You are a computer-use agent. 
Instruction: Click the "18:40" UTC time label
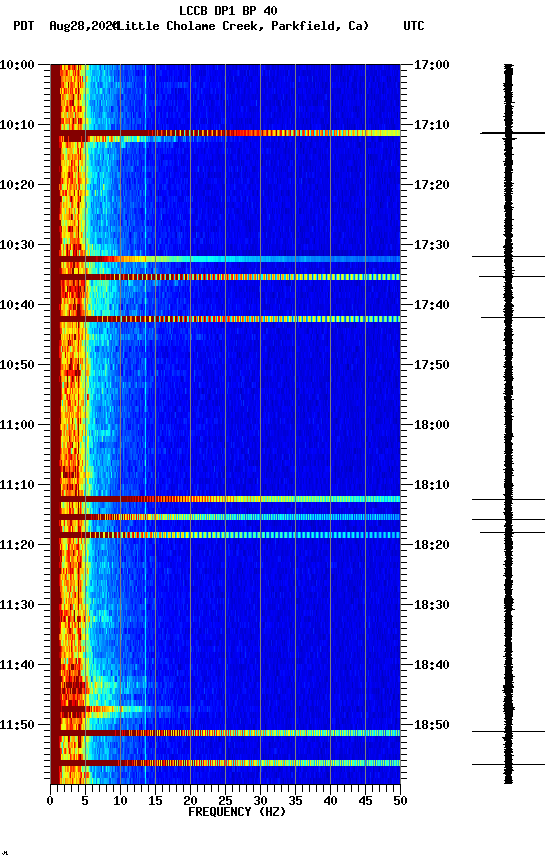coord(431,666)
